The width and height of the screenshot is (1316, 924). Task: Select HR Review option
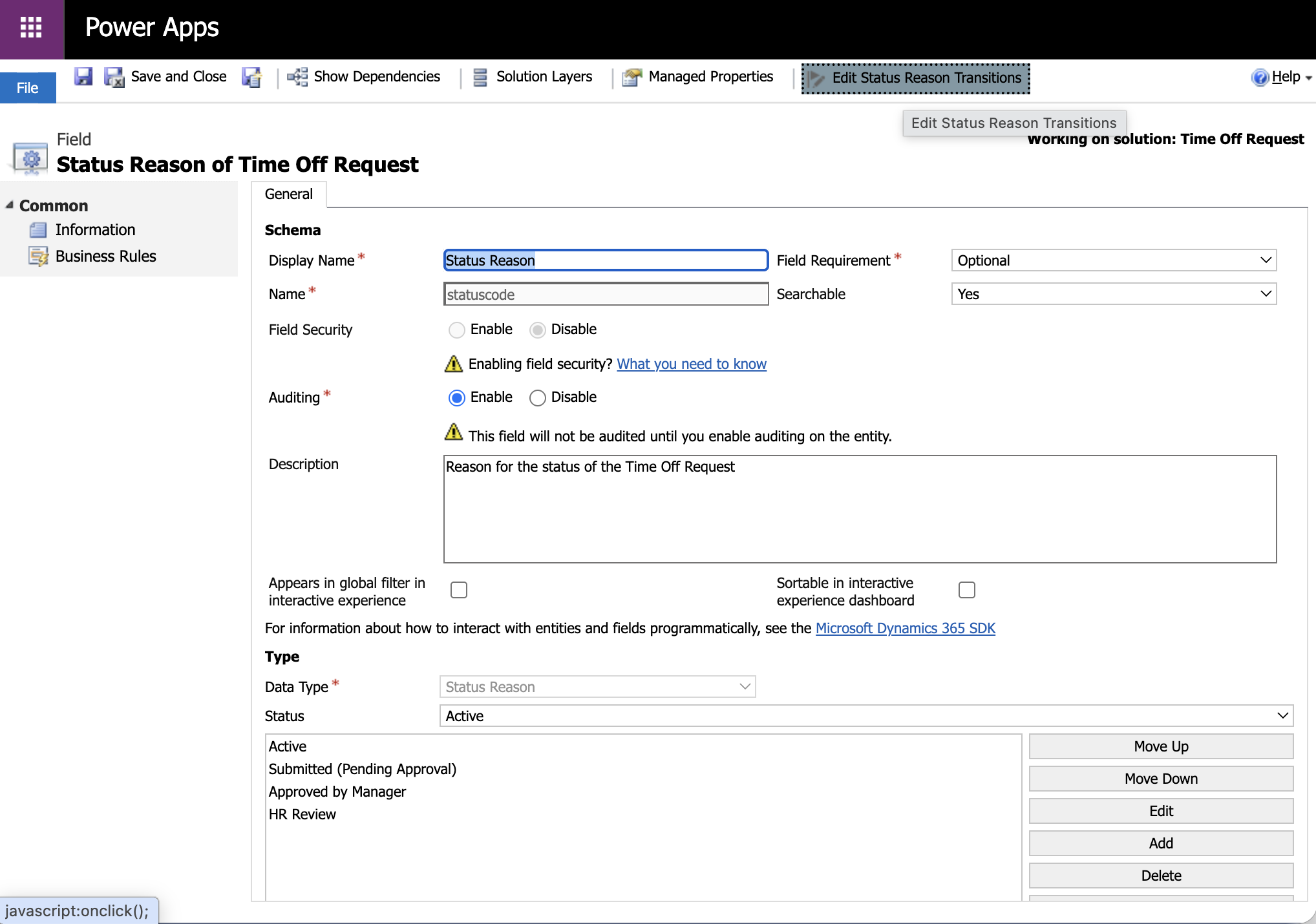[302, 814]
